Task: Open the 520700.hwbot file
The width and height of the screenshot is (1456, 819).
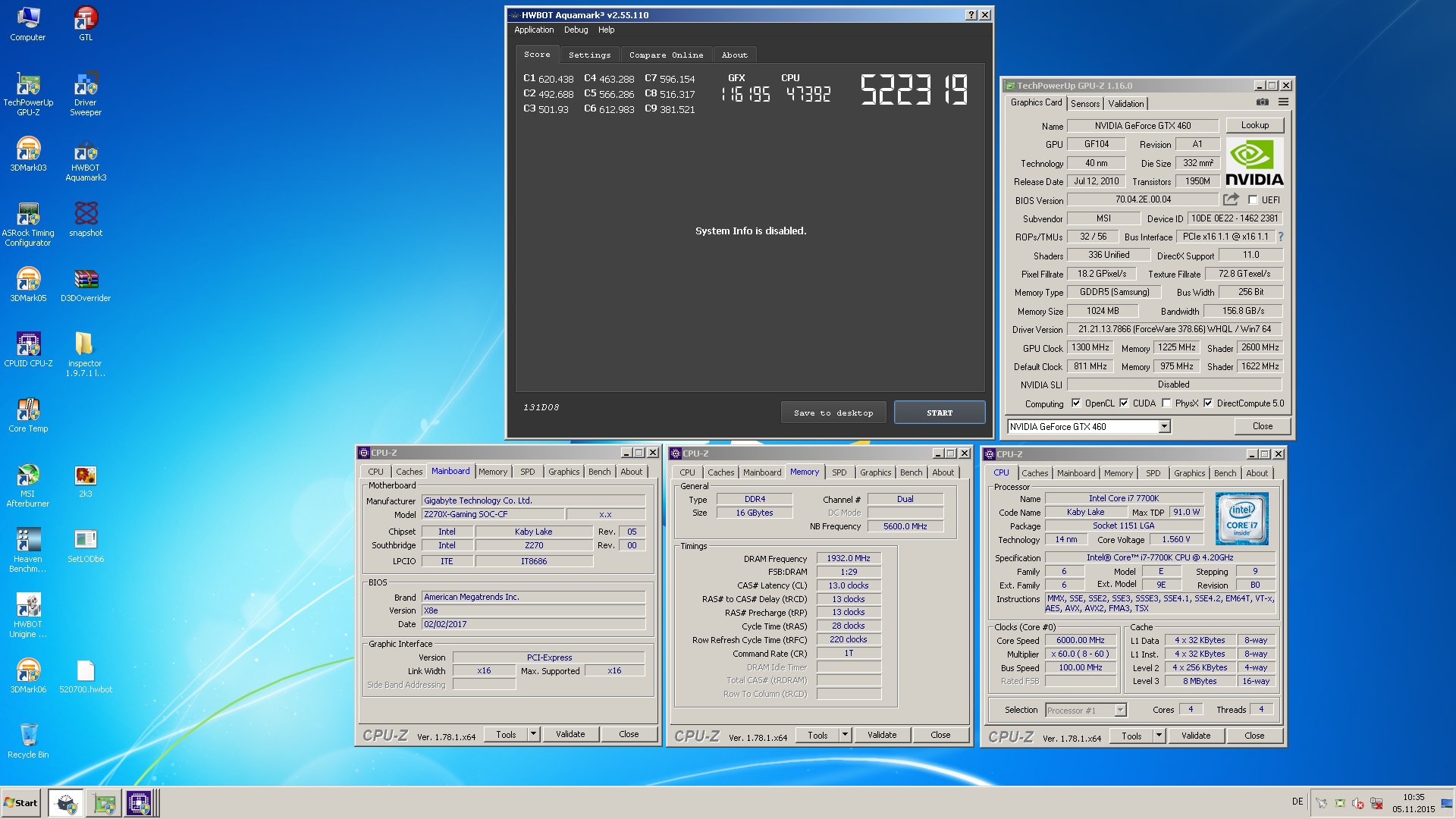Action: pos(86,676)
